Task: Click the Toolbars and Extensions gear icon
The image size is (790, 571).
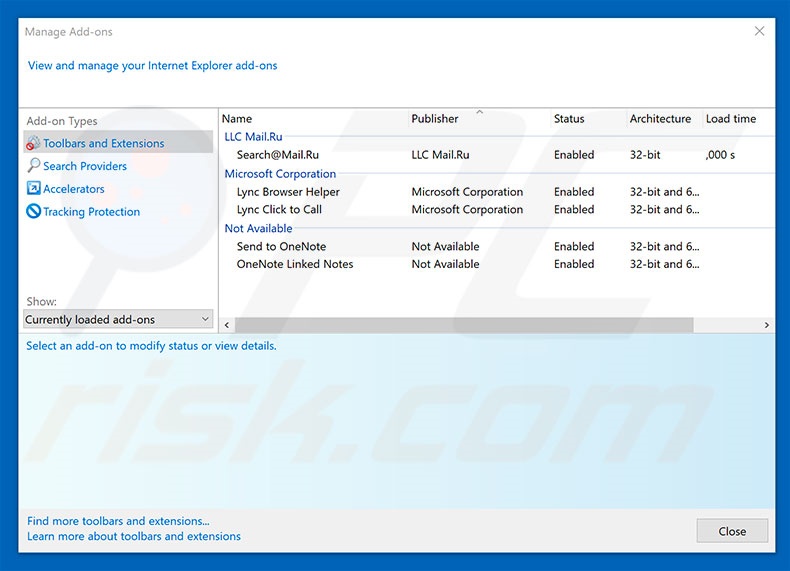Action: [x=33, y=143]
